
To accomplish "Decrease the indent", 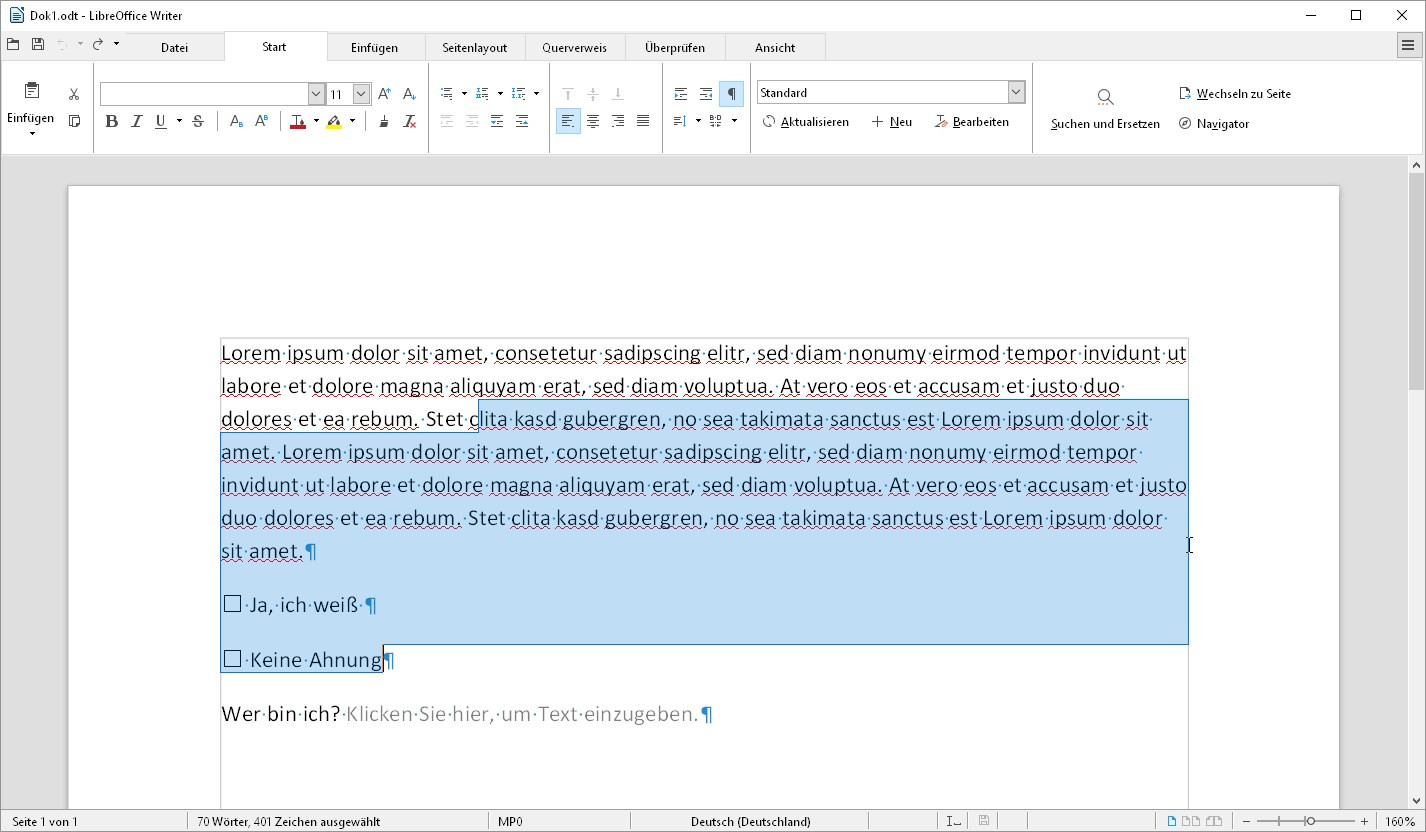I will tap(706, 94).
